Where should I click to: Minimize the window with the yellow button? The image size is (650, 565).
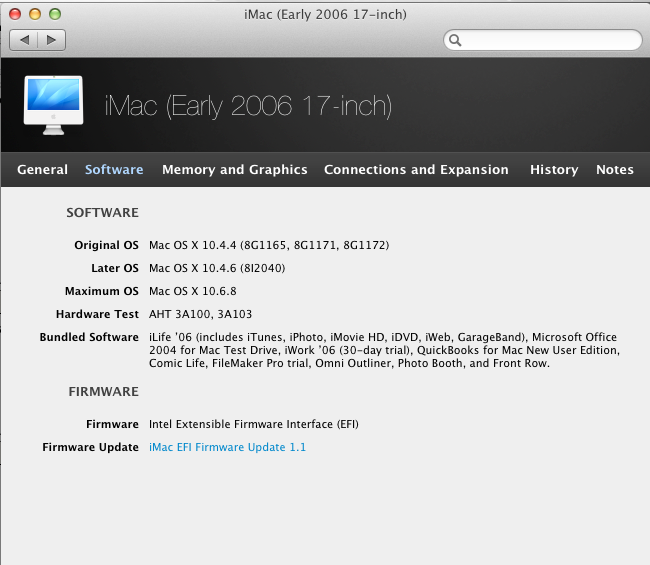(35, 14)
